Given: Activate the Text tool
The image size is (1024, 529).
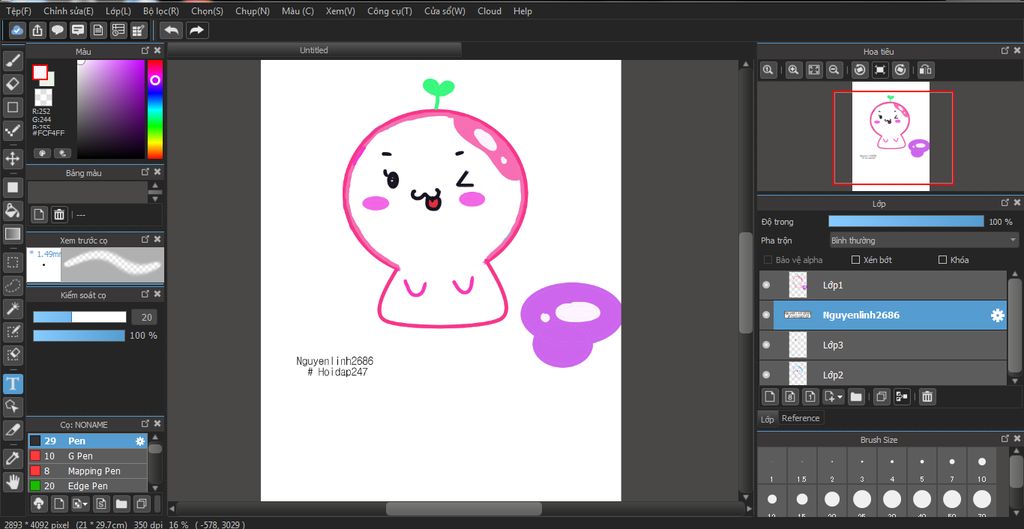Looking at the screenshot, I should pos(12,383).
